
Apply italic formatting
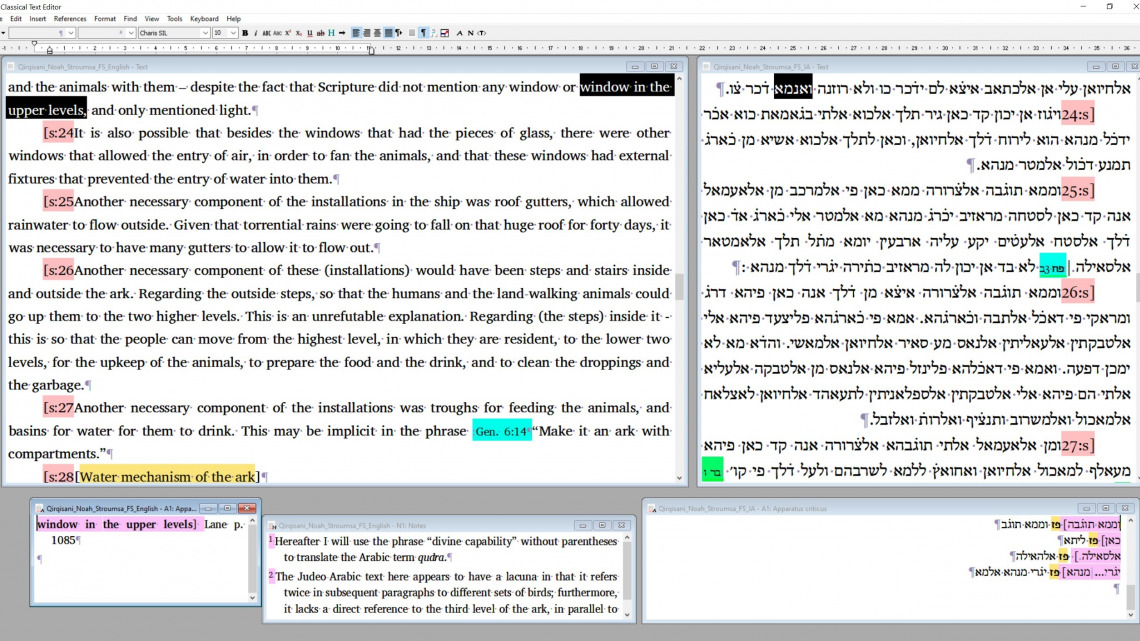(256, 33)
